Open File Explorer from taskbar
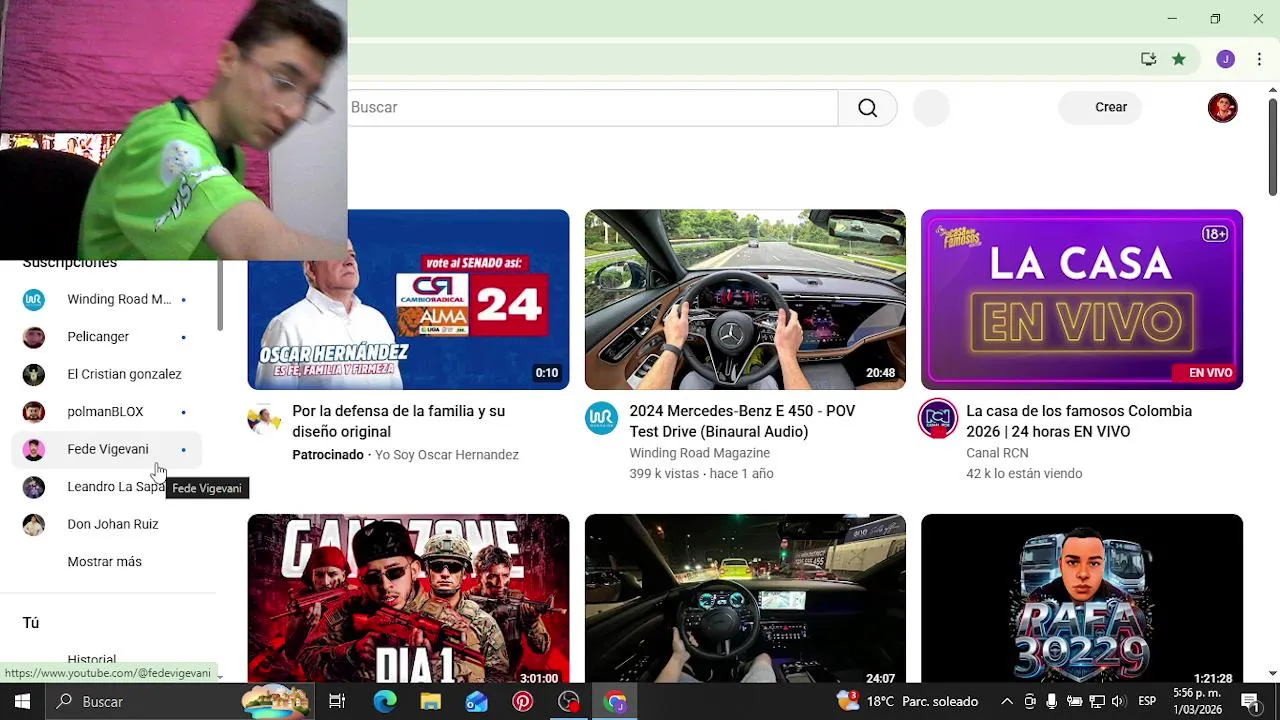The width and height of the screenshot is (1280, 720). click(x=431, y=702)
